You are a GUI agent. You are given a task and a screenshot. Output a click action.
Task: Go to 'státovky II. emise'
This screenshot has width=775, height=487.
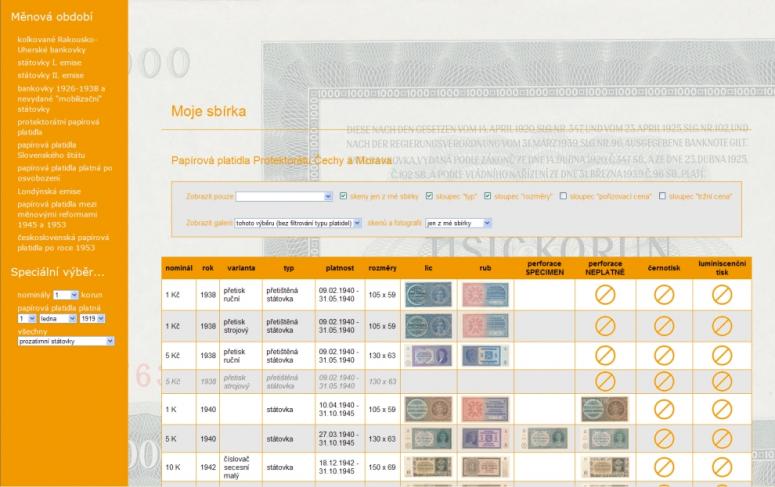(x=50, y=76)
